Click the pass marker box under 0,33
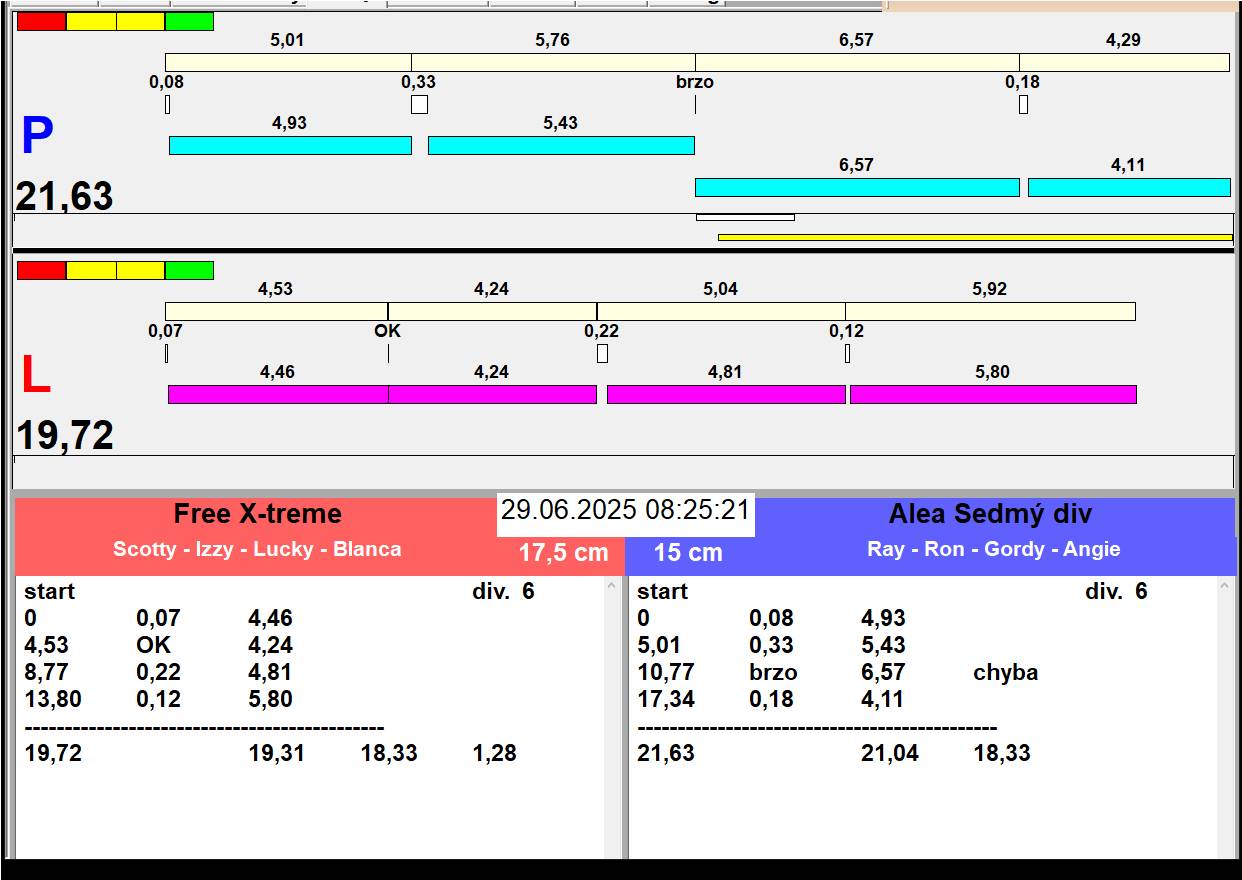The width and height of the screenshot is (1242, 880). point(419,104)
